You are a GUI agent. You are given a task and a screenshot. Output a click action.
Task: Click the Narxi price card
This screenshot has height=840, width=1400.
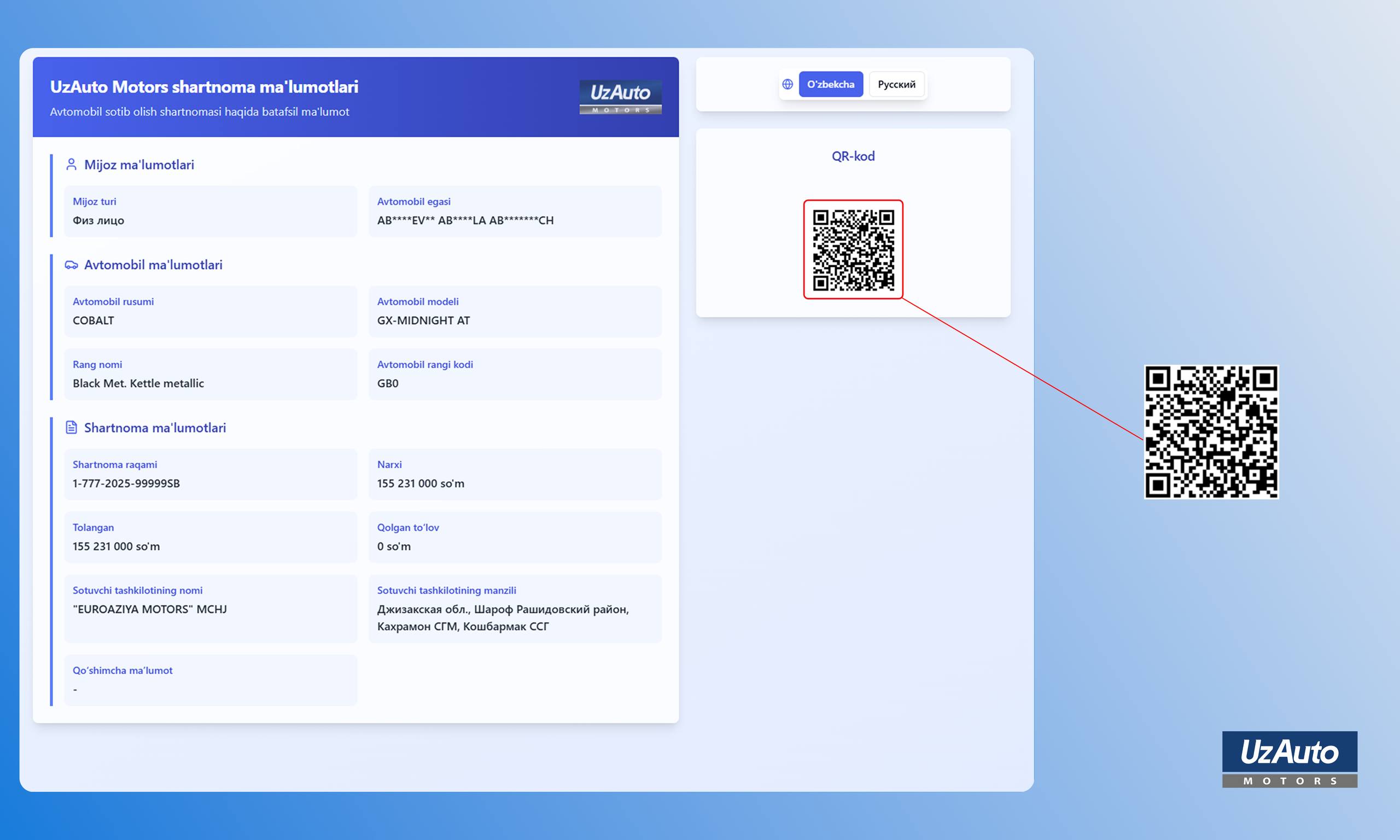coord(515,474)
